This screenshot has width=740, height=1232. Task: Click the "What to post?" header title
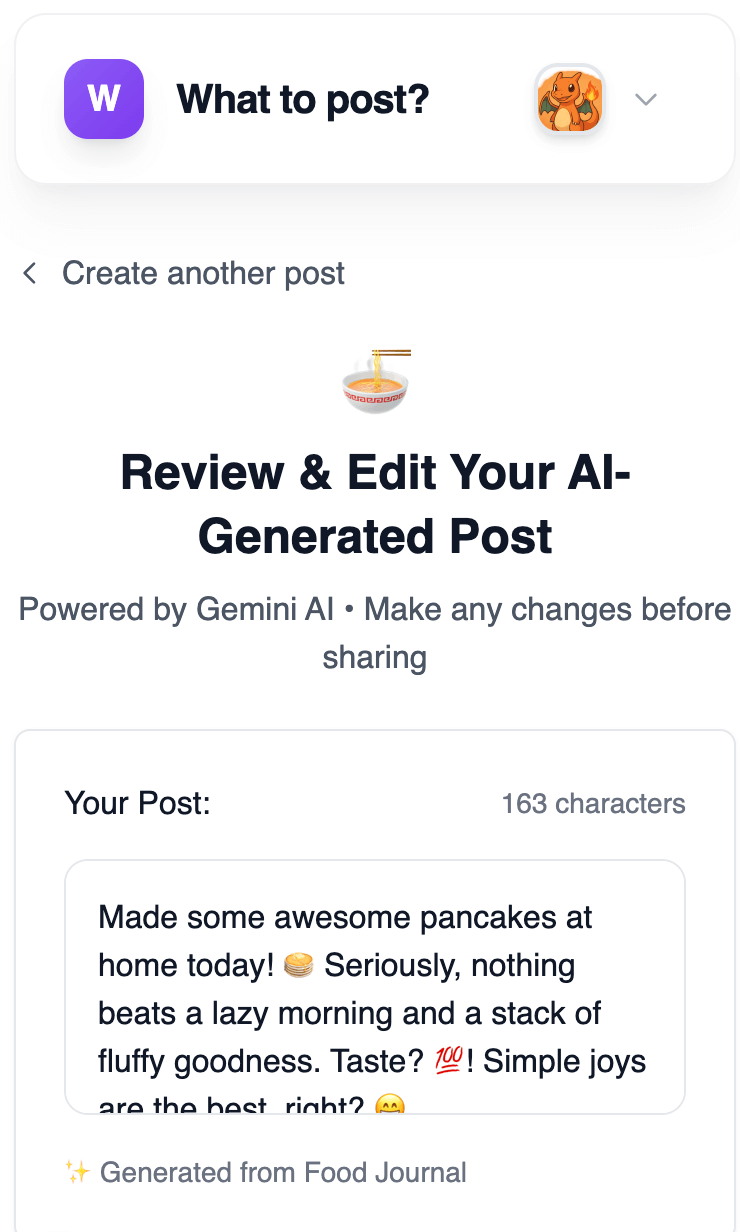click(302, 99)
